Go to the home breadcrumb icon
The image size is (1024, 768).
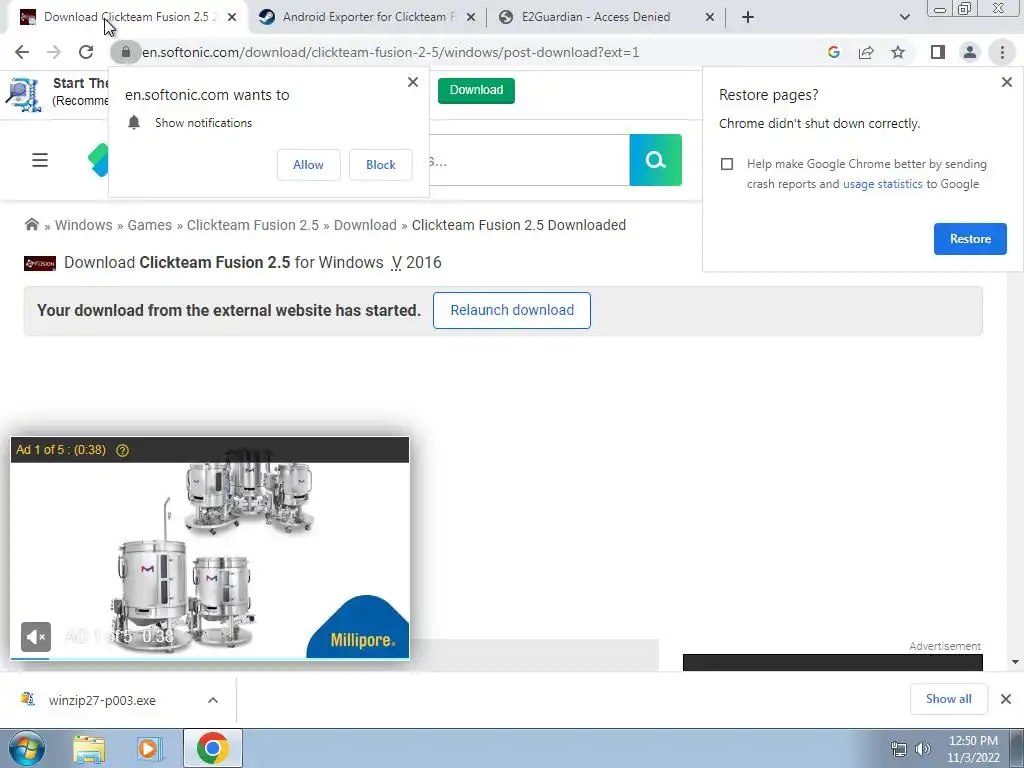coord(31,225)
